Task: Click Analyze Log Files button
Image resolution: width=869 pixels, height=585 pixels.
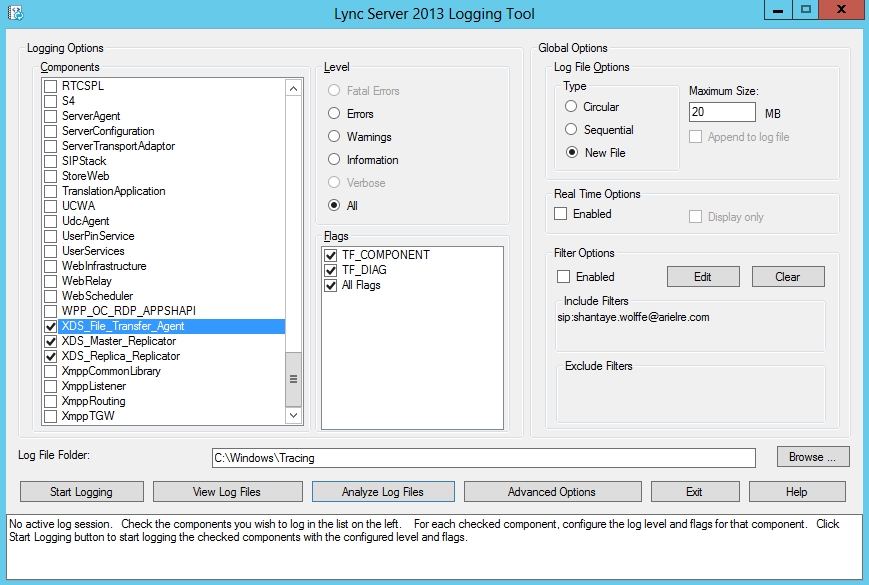Action: coord(383,491)
